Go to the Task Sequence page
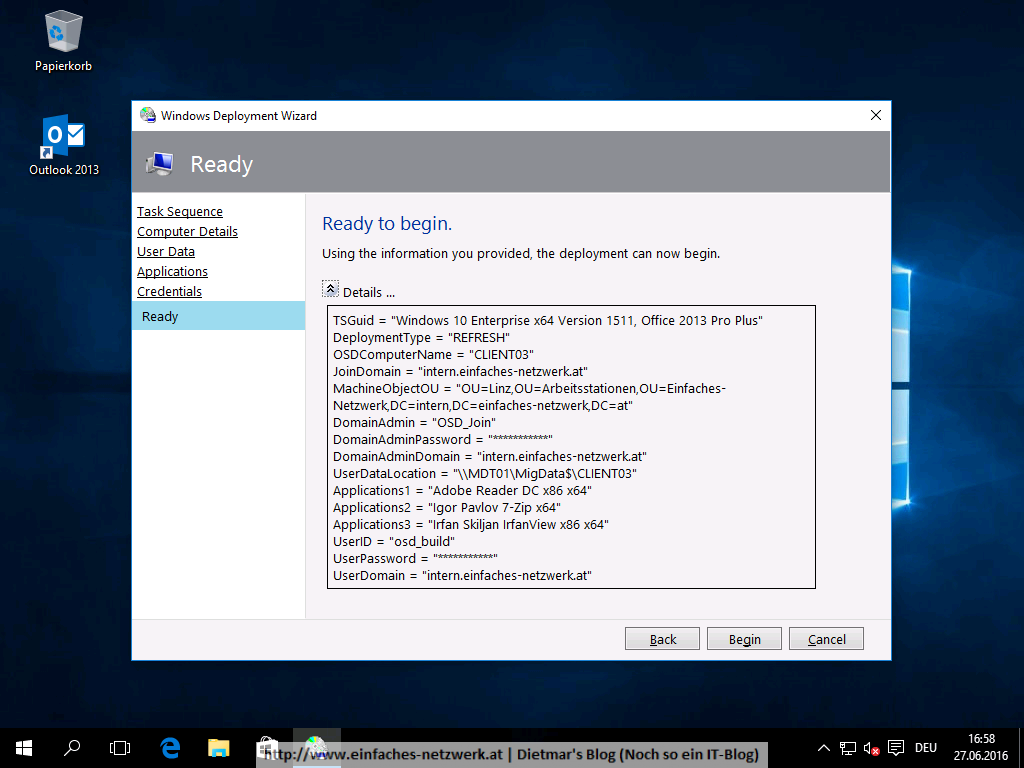The height and width of the screenshot is (768, 1024). (x=180, y=212)
